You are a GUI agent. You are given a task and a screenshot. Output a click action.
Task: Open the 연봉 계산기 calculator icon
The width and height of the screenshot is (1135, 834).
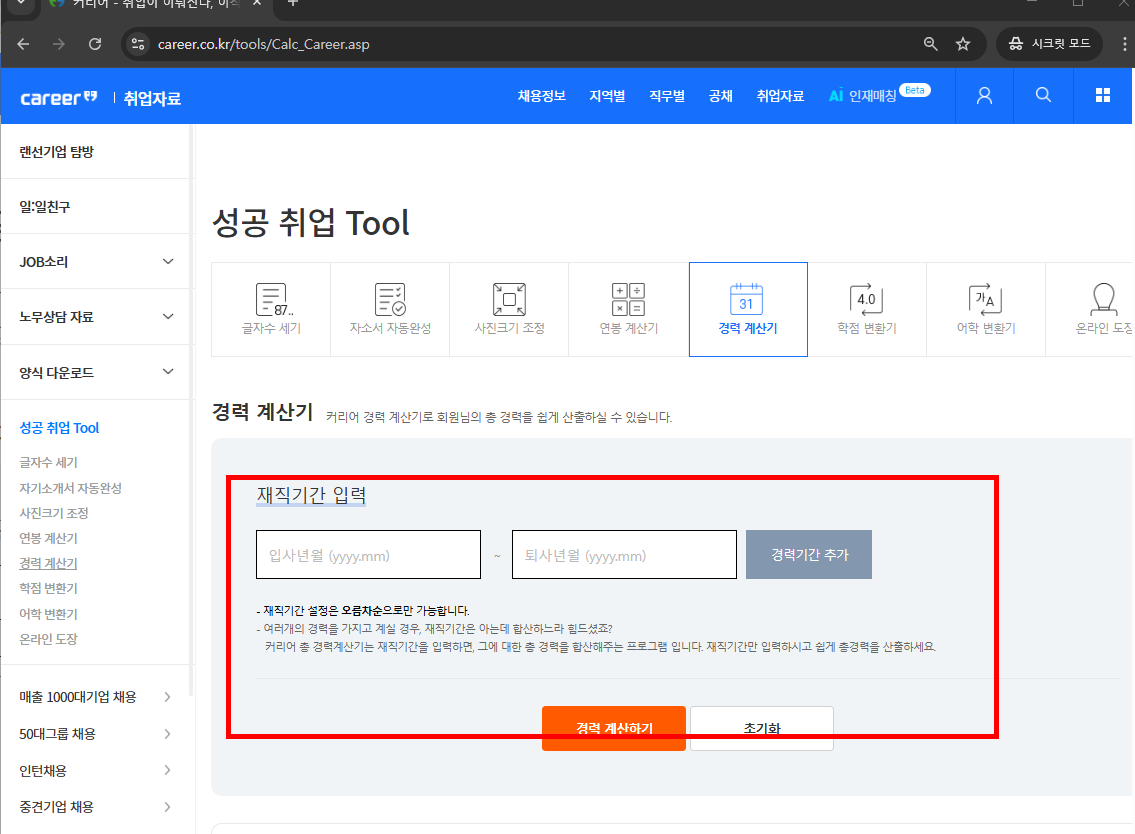click(x=628, y=309)
